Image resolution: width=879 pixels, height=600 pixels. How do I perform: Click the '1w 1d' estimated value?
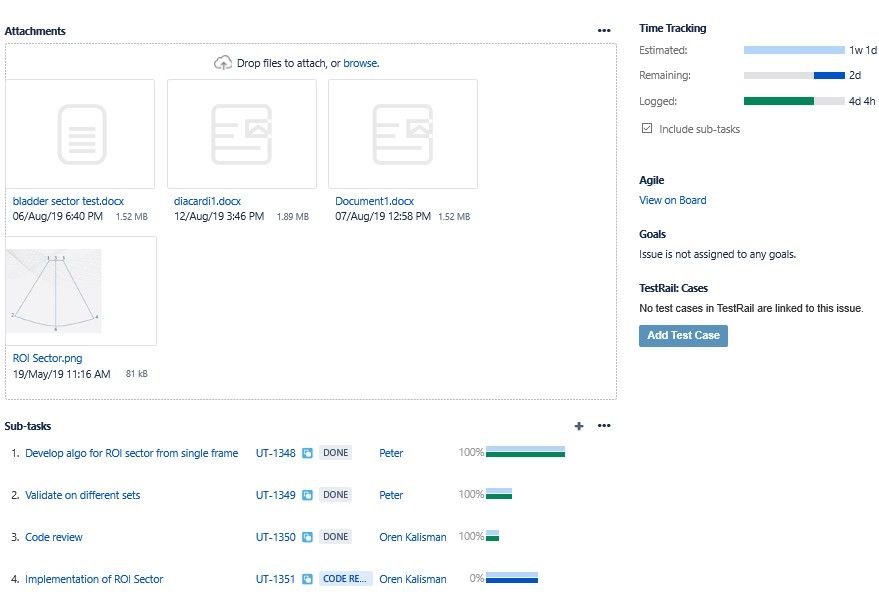tap(863, 50)
